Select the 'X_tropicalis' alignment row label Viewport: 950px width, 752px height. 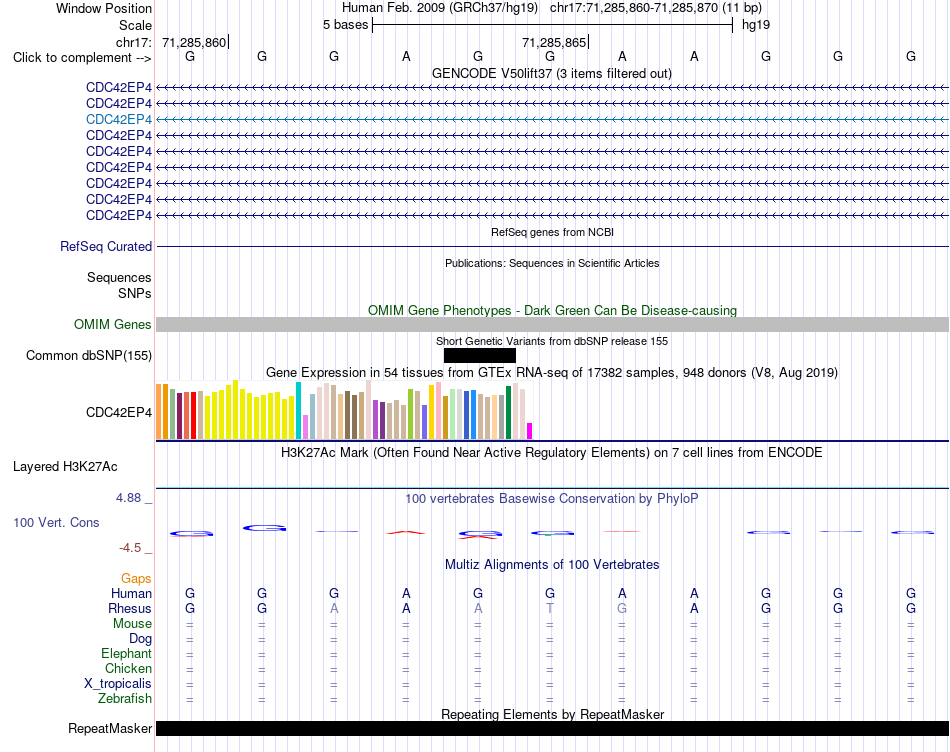[118, 684]
